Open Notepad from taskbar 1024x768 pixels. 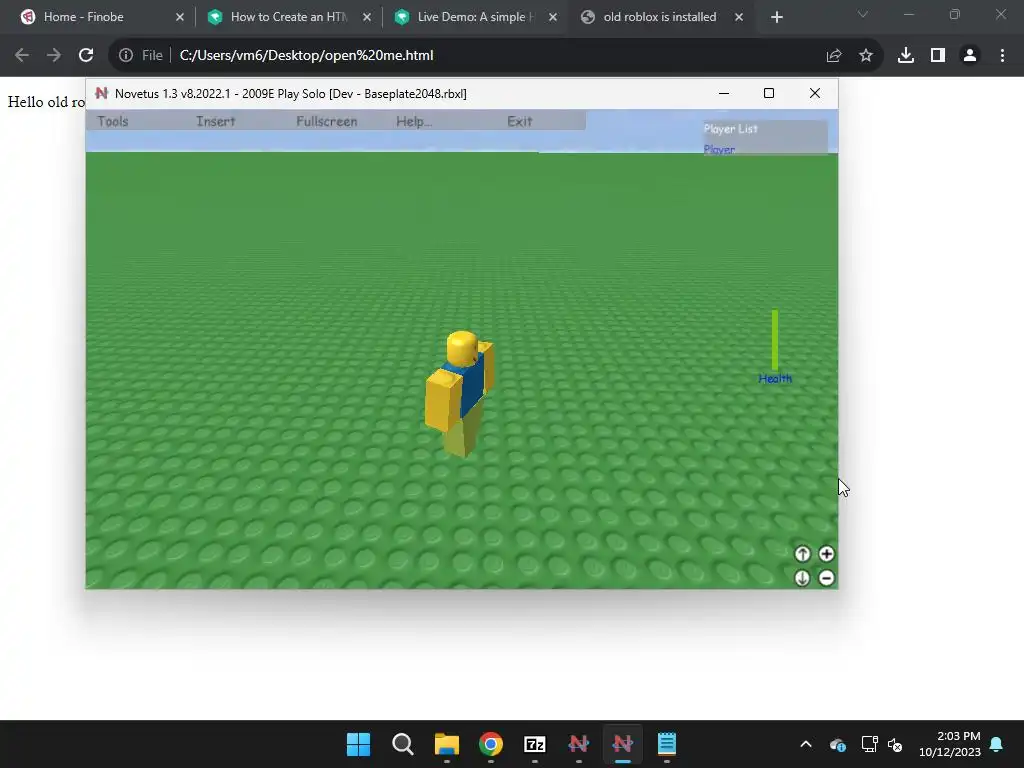[x=667, y=744]
